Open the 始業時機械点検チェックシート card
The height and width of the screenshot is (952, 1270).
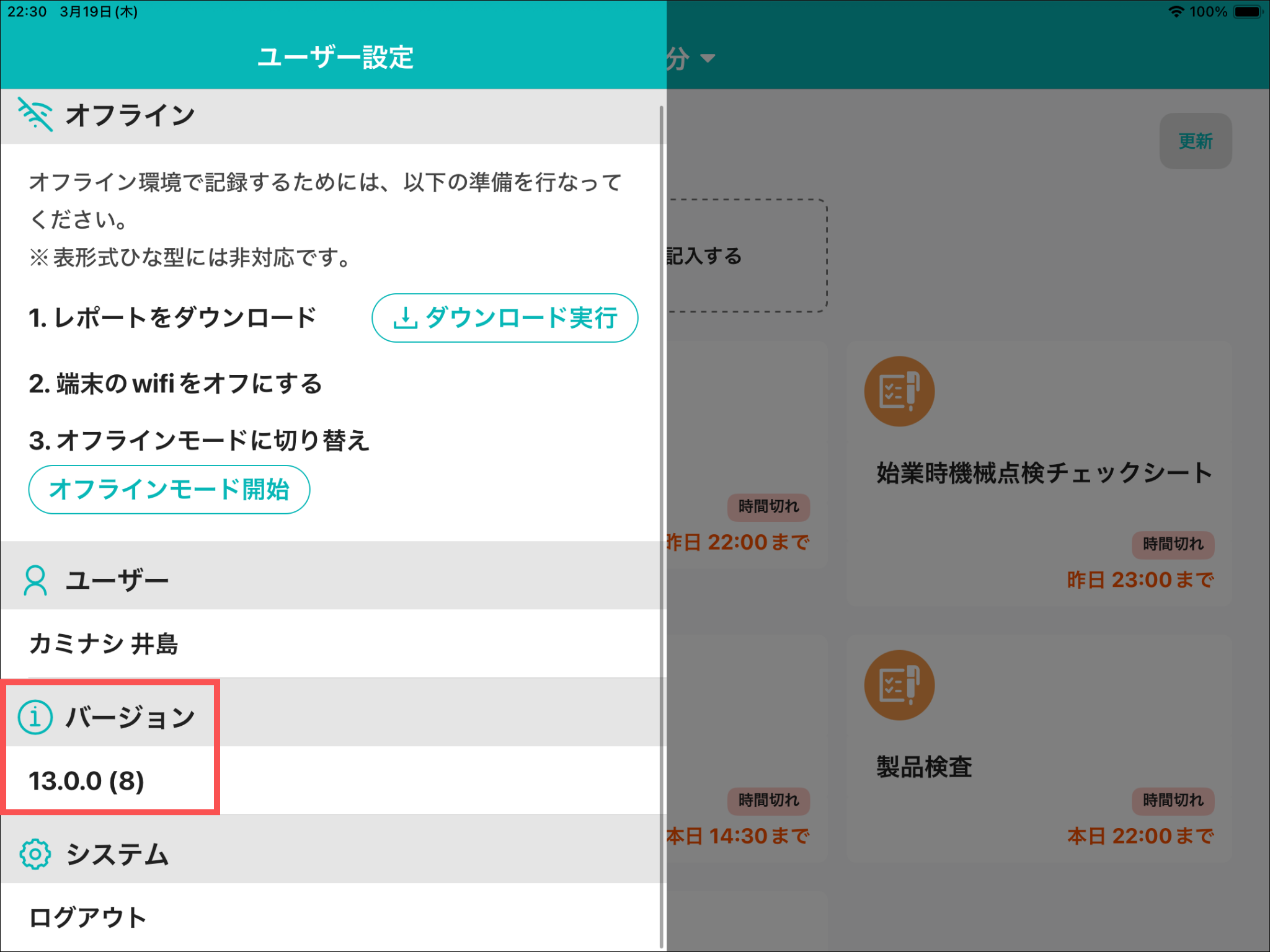point(1039,473)
